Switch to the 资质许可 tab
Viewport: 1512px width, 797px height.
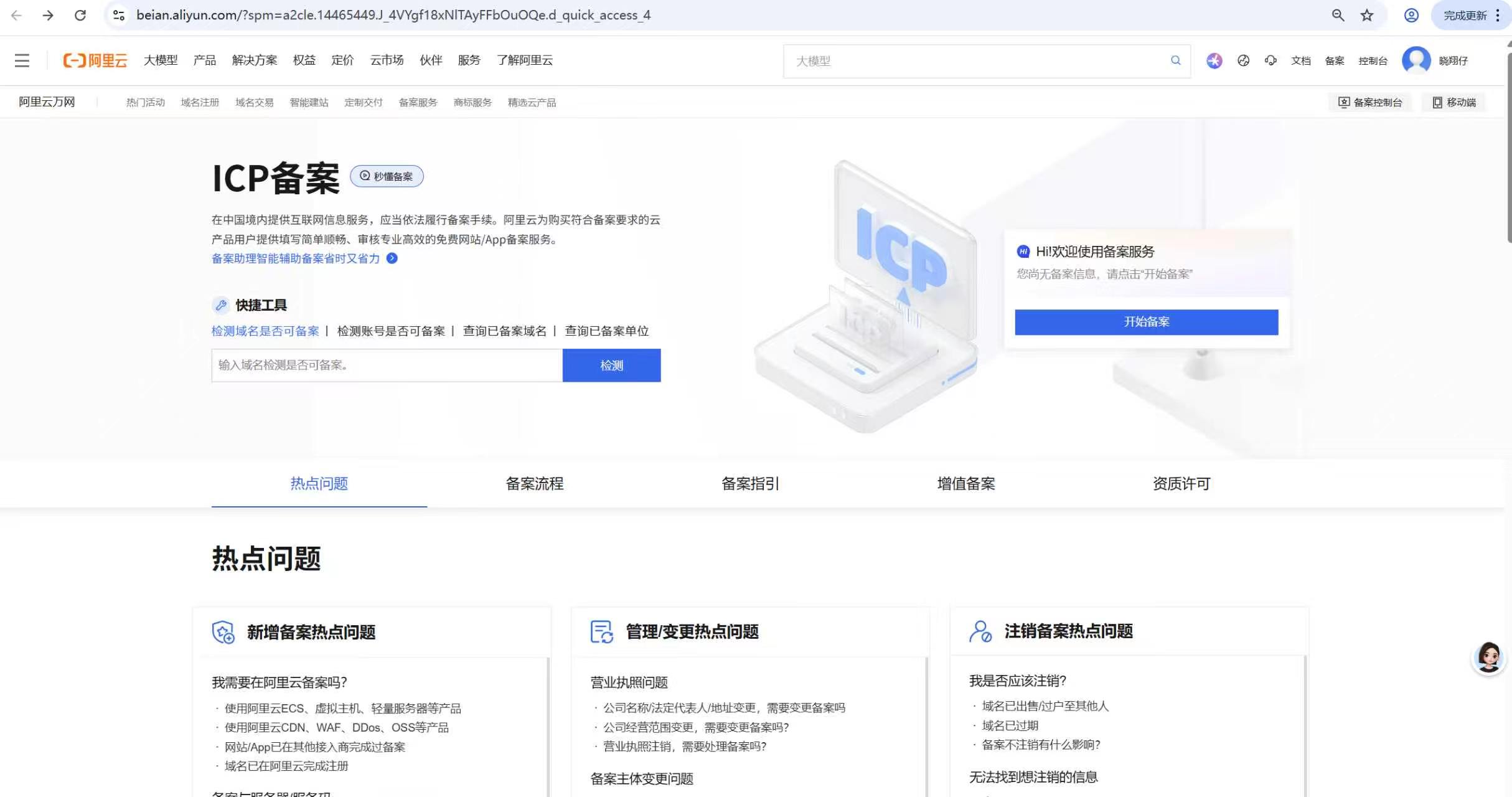click(x=1181, y=484)
